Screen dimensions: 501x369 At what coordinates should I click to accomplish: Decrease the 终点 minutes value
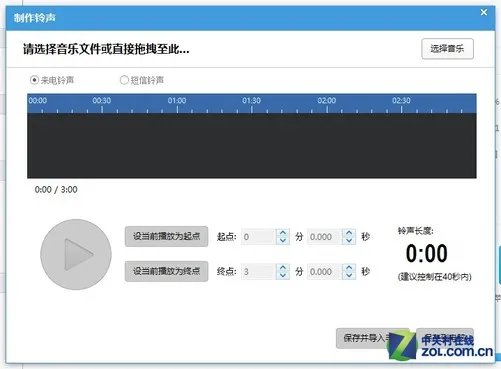pos(283,275)
